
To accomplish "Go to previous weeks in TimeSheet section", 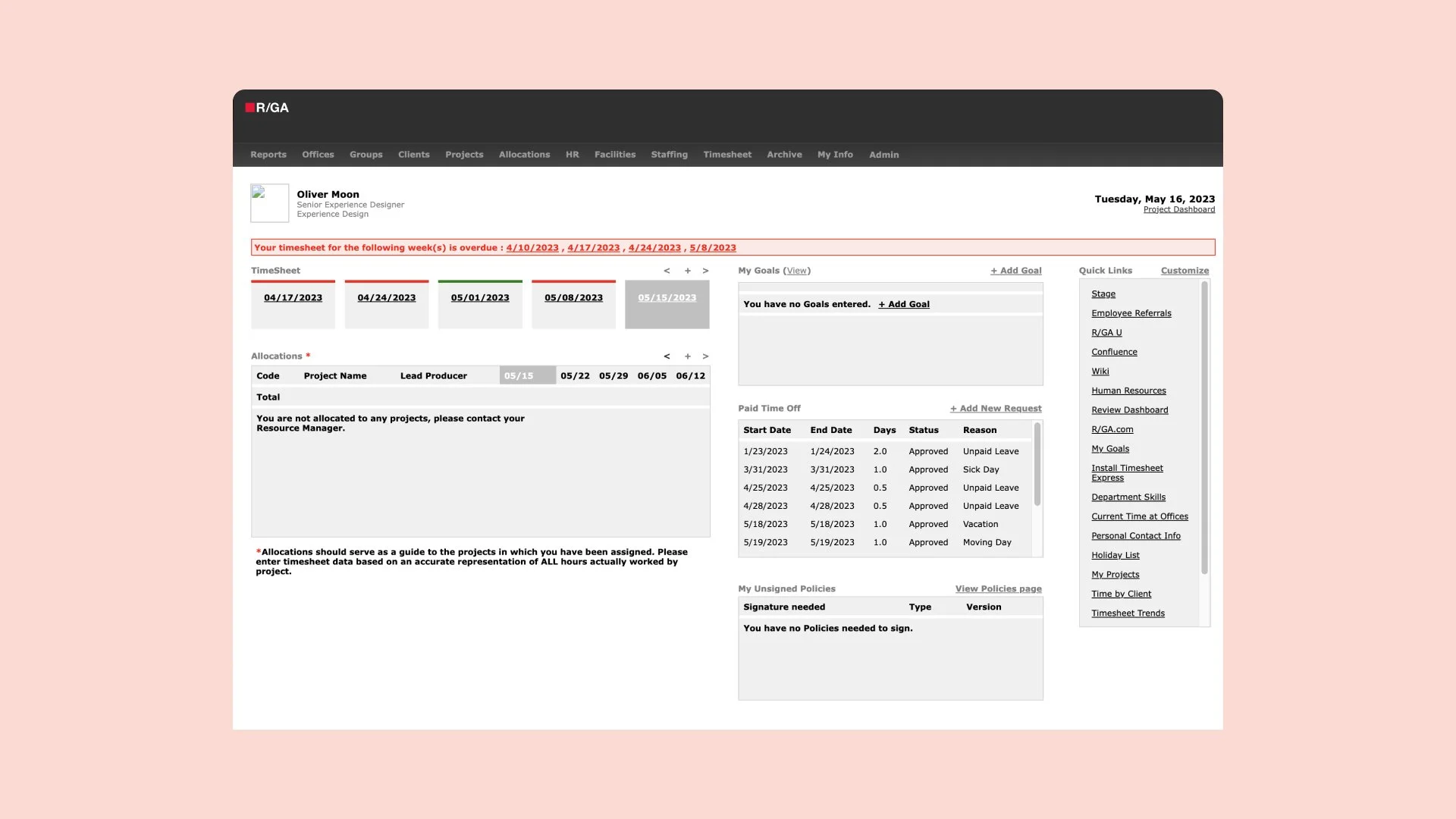I will [667, 271].
